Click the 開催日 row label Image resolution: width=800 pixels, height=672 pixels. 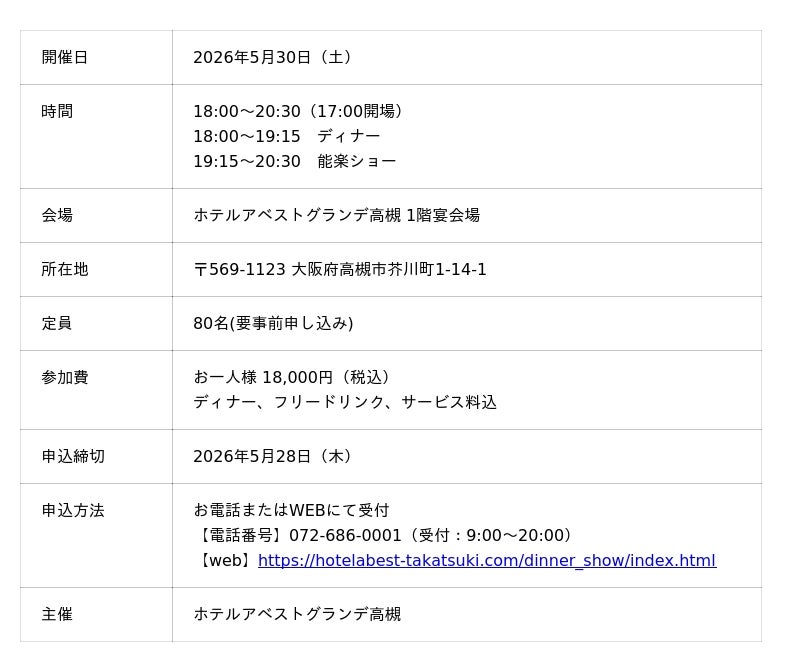(x=65, y=58)
